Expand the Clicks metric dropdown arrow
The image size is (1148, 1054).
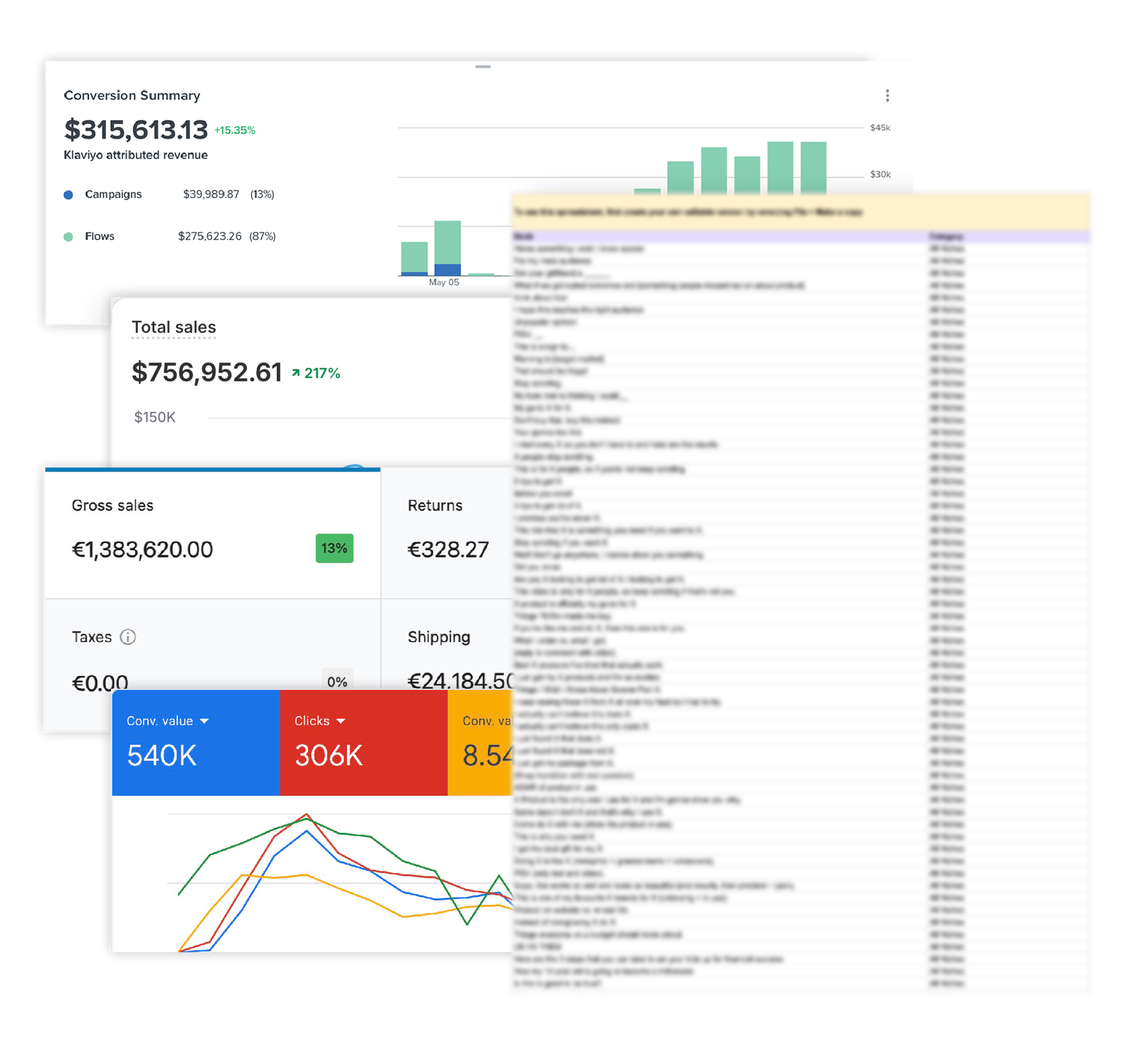coord(341,721)
